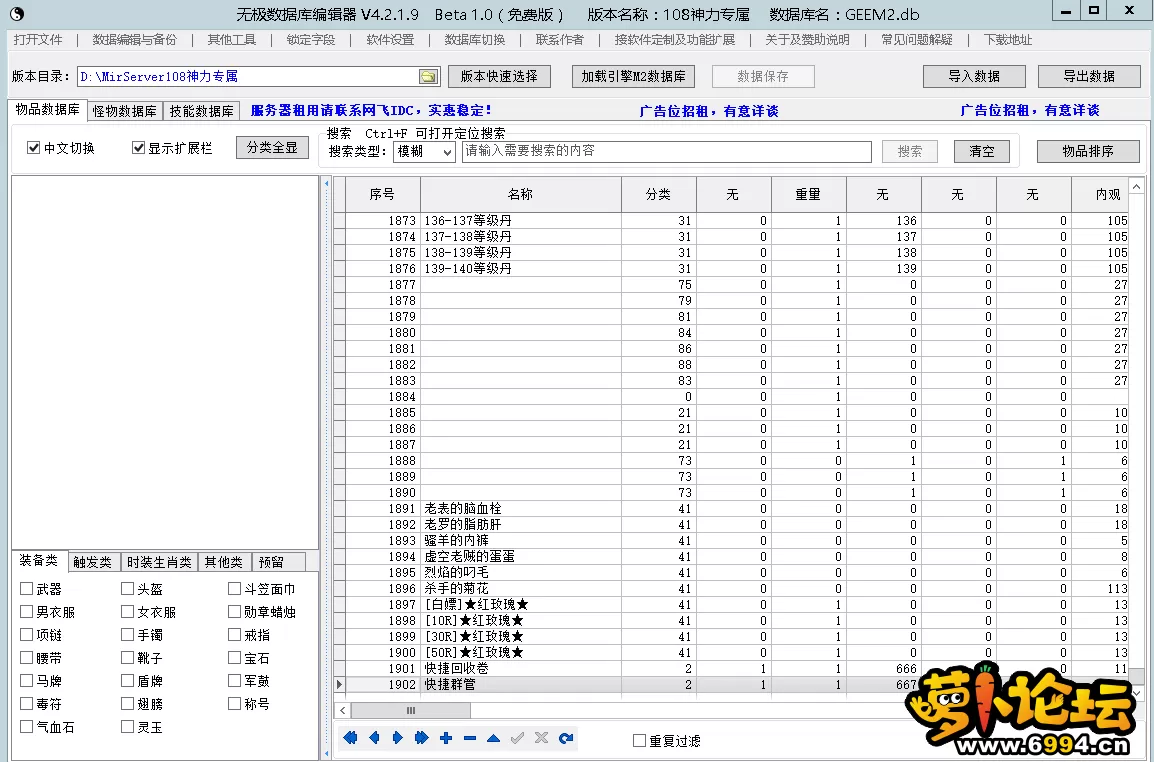Screen dimensions: 1154x762
Task: Open folder browse icon beside version path
Action: [x=428, y=77]
